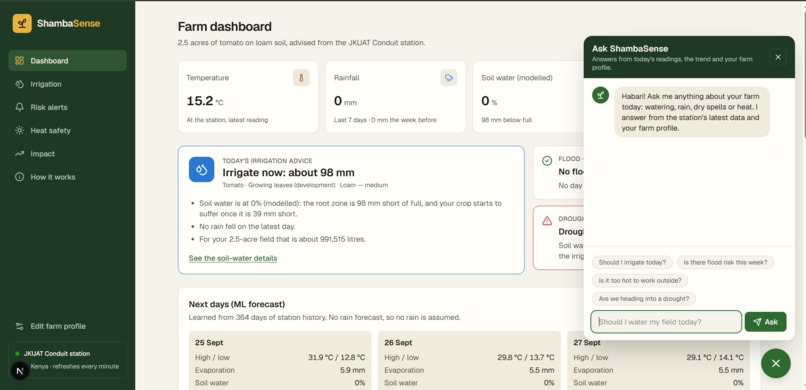The width and height of the screenshot is (806, 390).
Task: Click the Edit farm profile sliders icon
Action: 20,326
